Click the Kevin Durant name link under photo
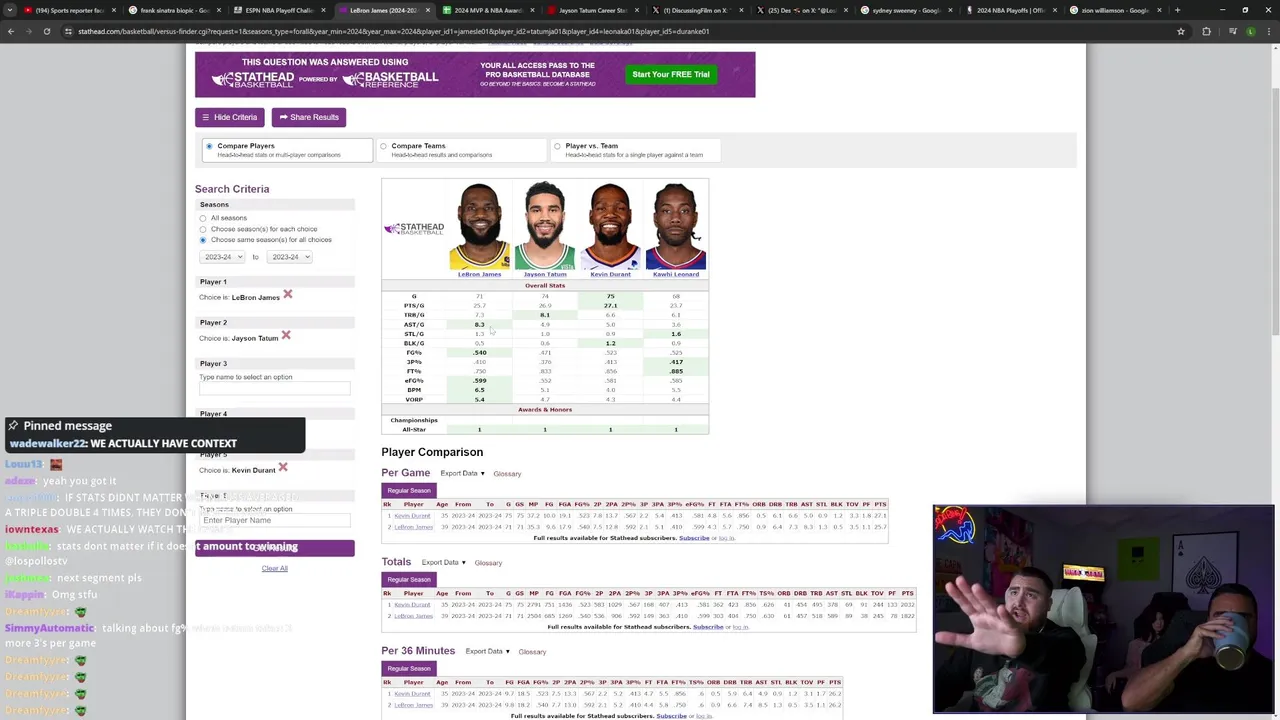The image size is (1280, 720). click(610, 274)
